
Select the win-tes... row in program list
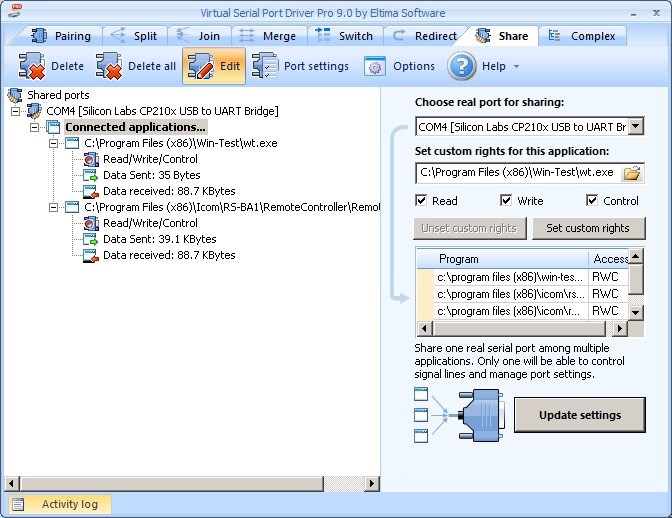pyautogui.click(x=522, y=277)
